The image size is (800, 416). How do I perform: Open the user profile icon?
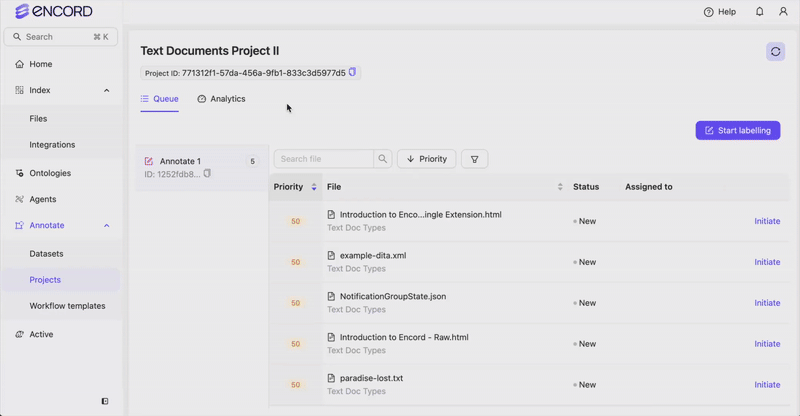tap(783, 12)
